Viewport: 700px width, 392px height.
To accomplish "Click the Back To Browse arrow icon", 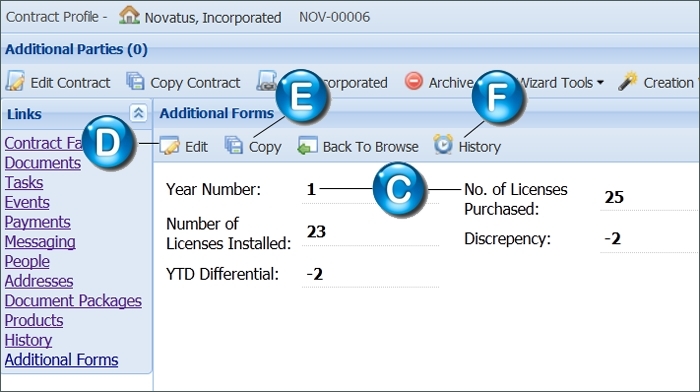I will tap(308, 146).
